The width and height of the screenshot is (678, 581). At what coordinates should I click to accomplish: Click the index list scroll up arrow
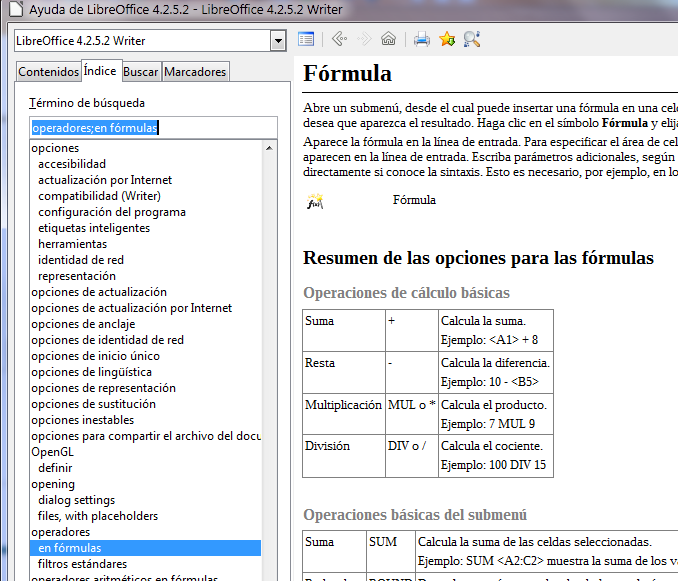[x=269, y=148]
